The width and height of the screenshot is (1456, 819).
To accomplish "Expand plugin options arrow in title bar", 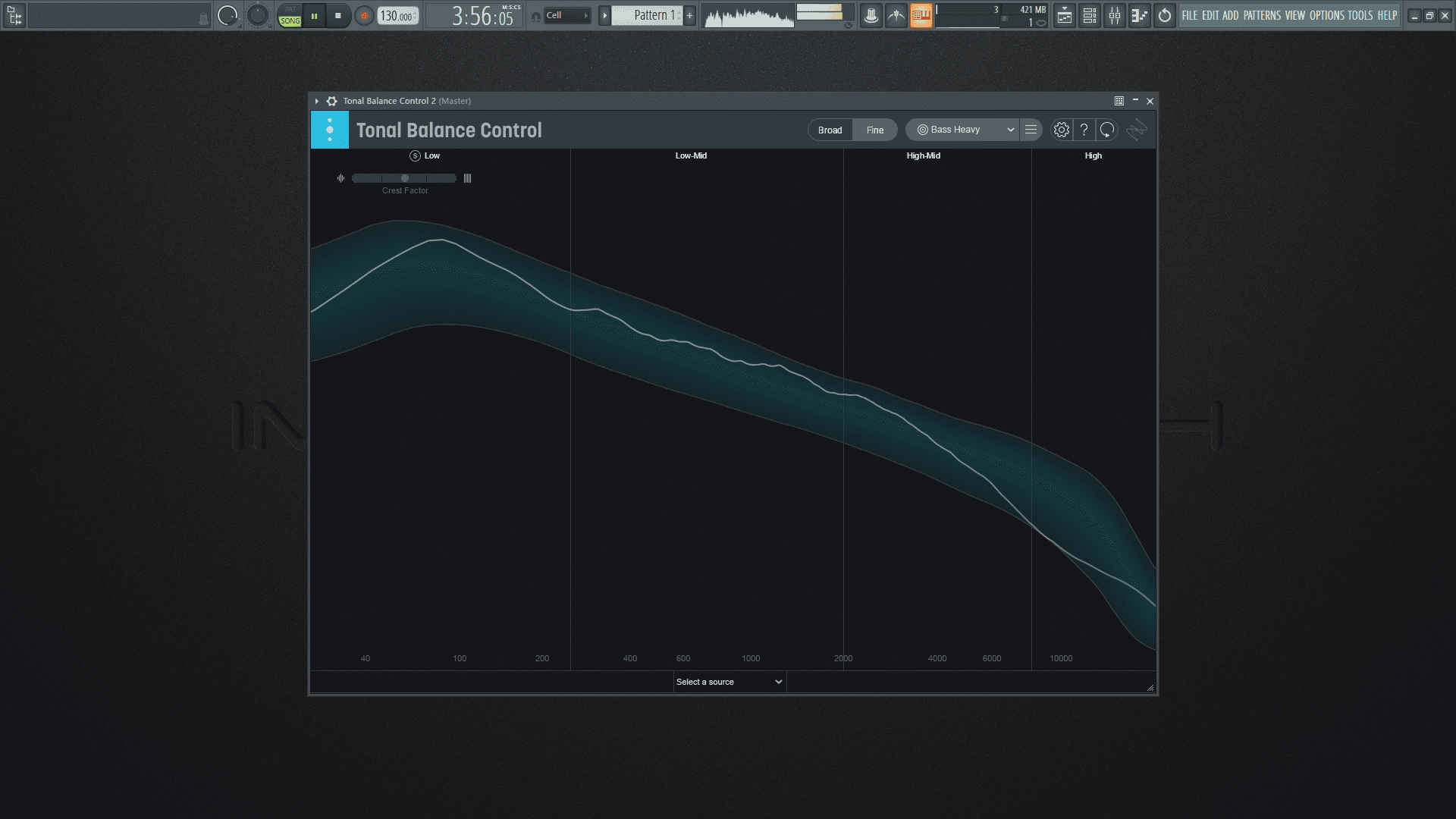I will pyautogui.click(x=317, y=101).
